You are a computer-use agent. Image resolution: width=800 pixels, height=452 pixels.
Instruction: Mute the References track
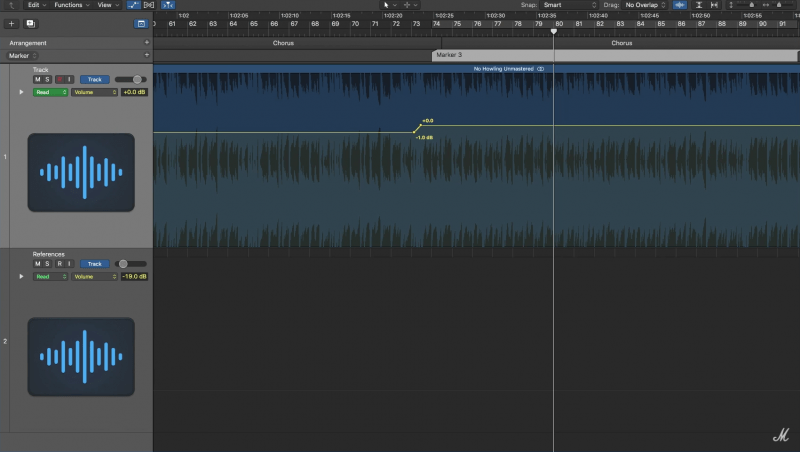coord(37,264)
